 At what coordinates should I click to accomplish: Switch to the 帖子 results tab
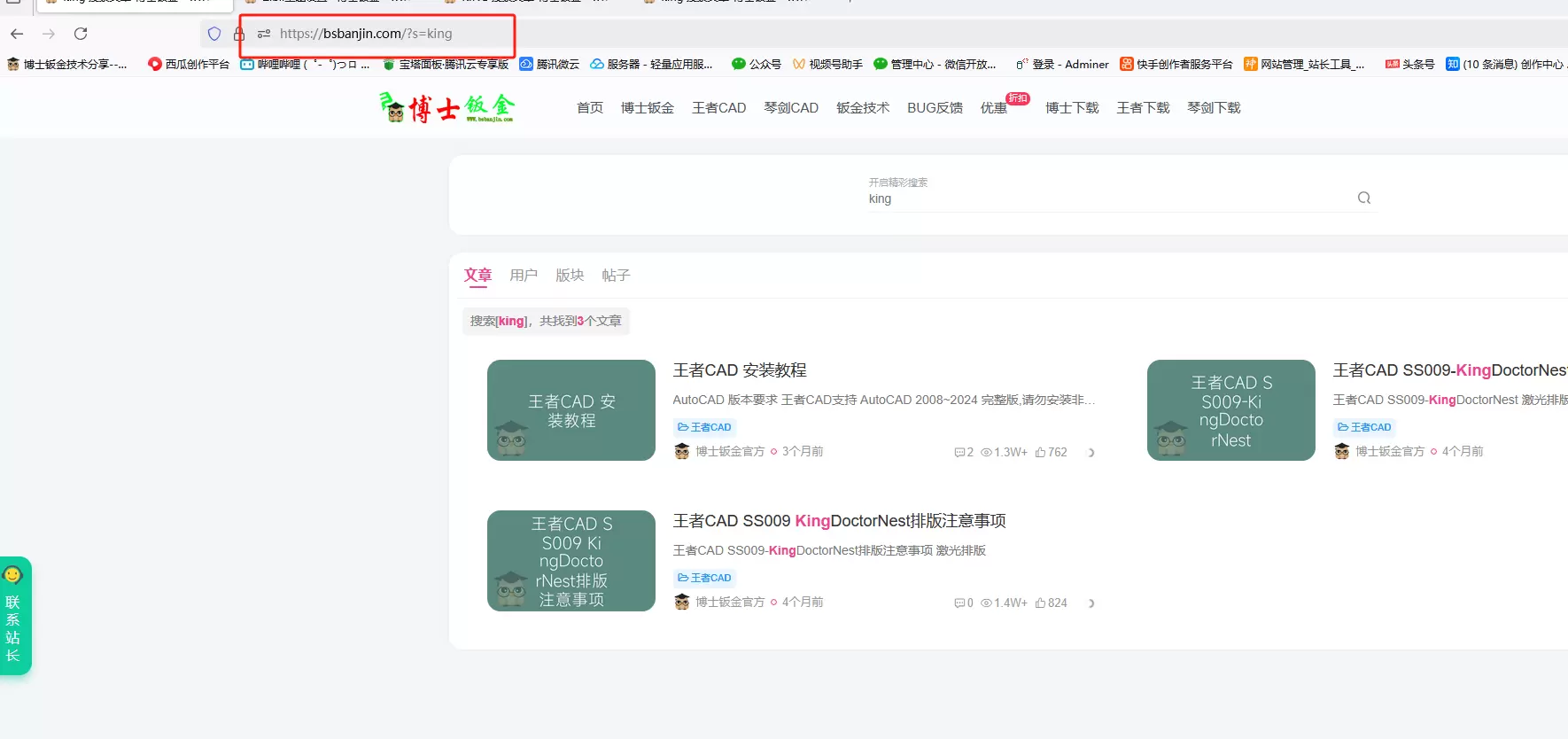(616, 276)
